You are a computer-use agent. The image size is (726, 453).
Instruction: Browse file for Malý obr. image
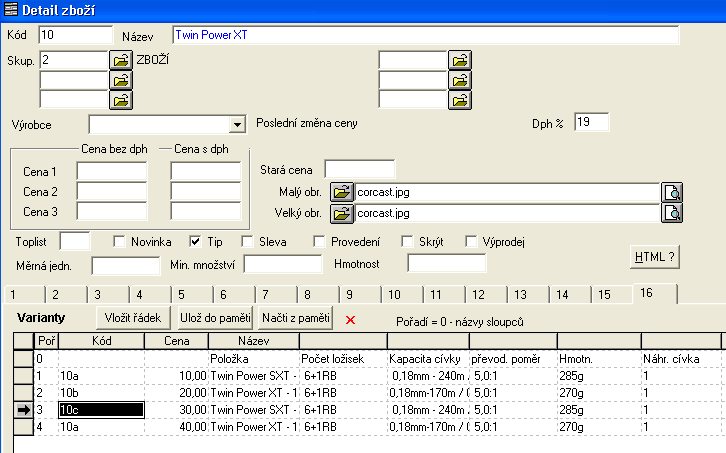(342, 192)
